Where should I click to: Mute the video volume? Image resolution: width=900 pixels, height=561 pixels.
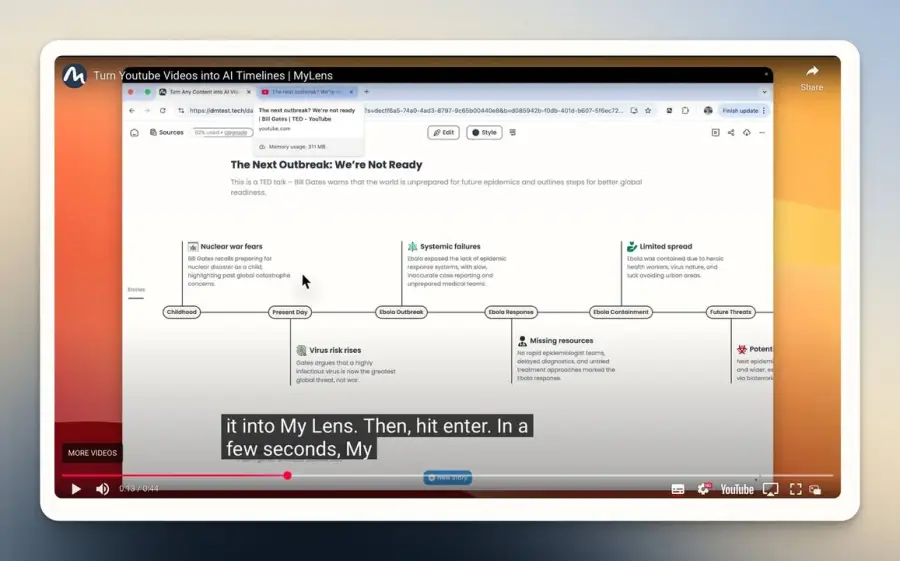[103, 489]
